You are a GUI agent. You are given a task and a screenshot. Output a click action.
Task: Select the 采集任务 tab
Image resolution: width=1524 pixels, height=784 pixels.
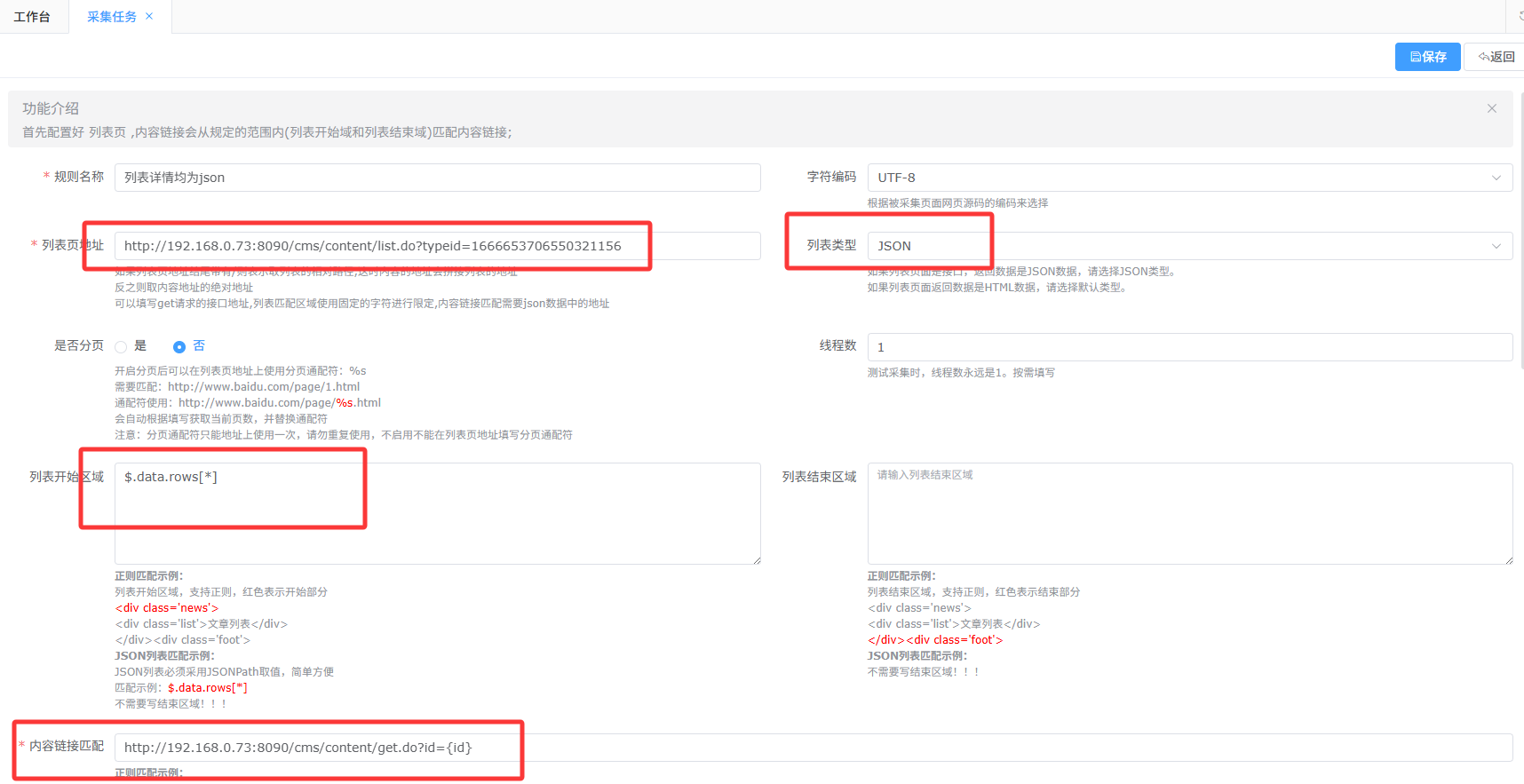click(111, 17)
